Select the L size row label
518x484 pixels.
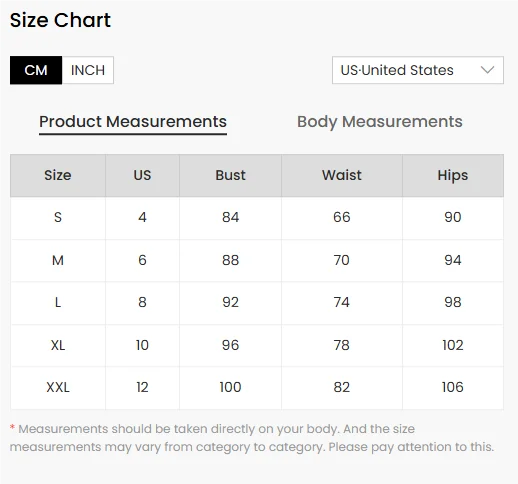pyautogui.click(x=58, y=302)
